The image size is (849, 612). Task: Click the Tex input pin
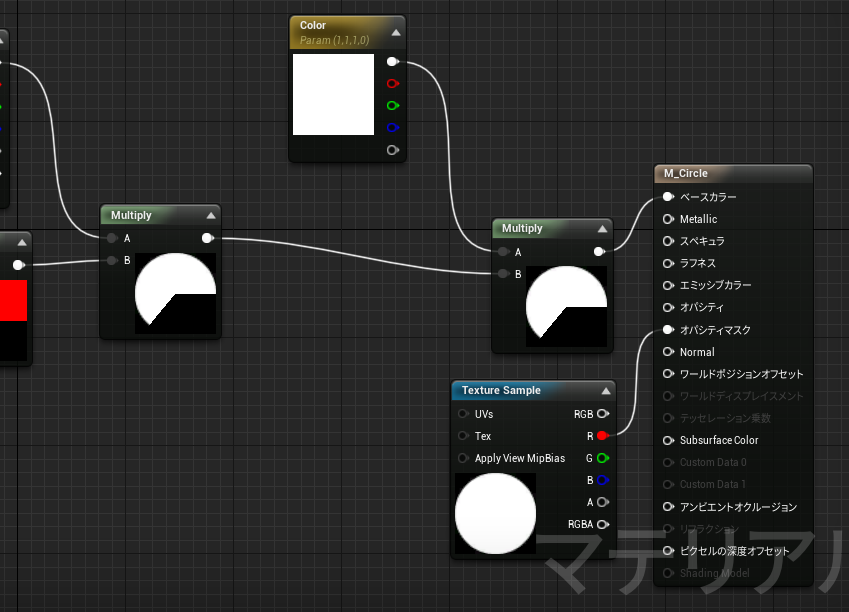coord(463,435)
